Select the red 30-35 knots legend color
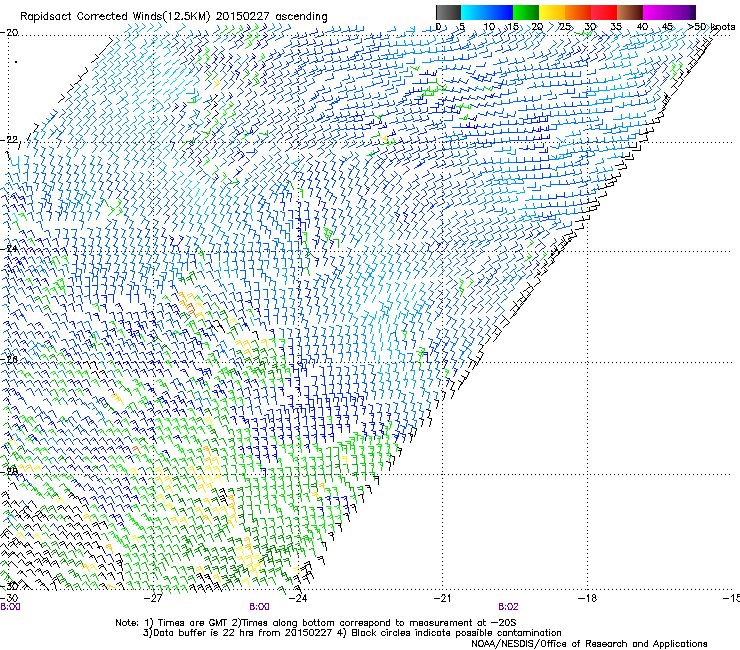The image size is (740, 650). click(x=604, y=12)
